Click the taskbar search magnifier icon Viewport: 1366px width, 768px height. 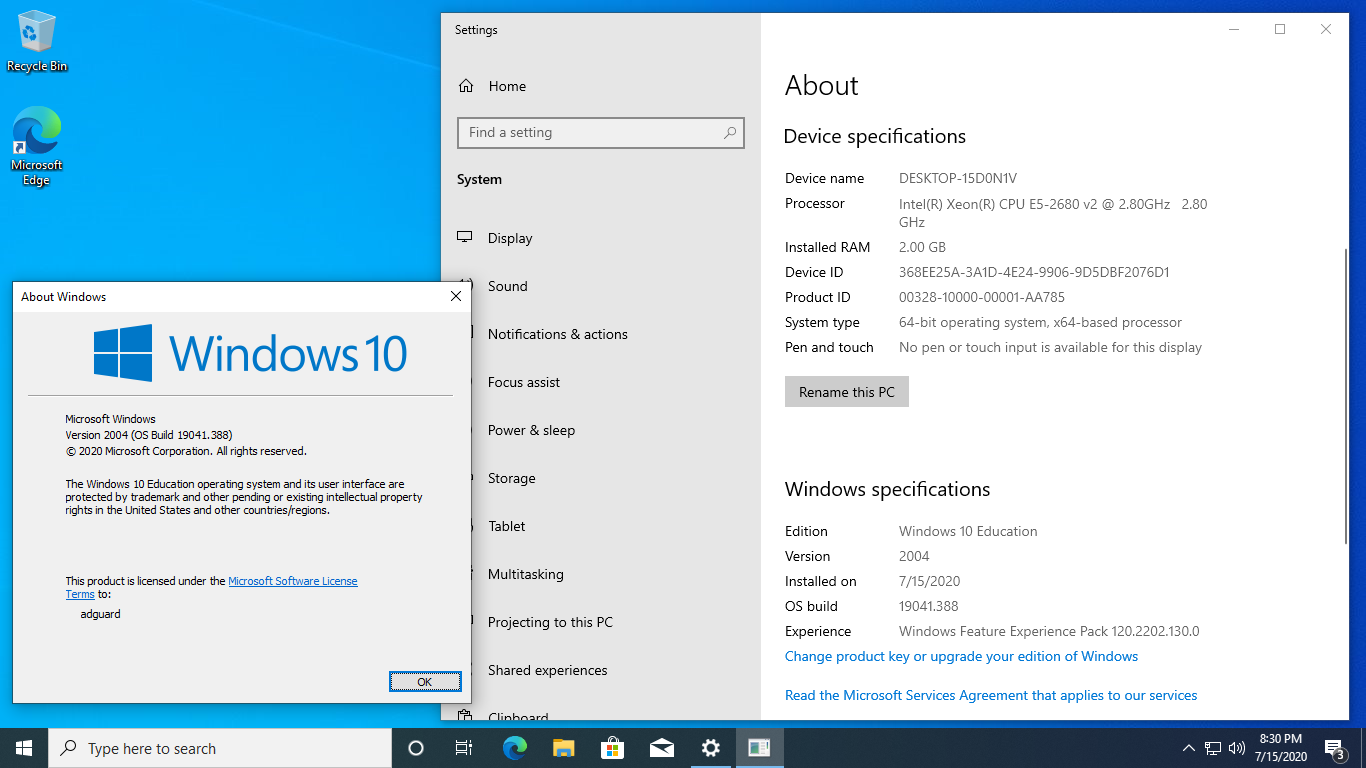pos(69,748)
